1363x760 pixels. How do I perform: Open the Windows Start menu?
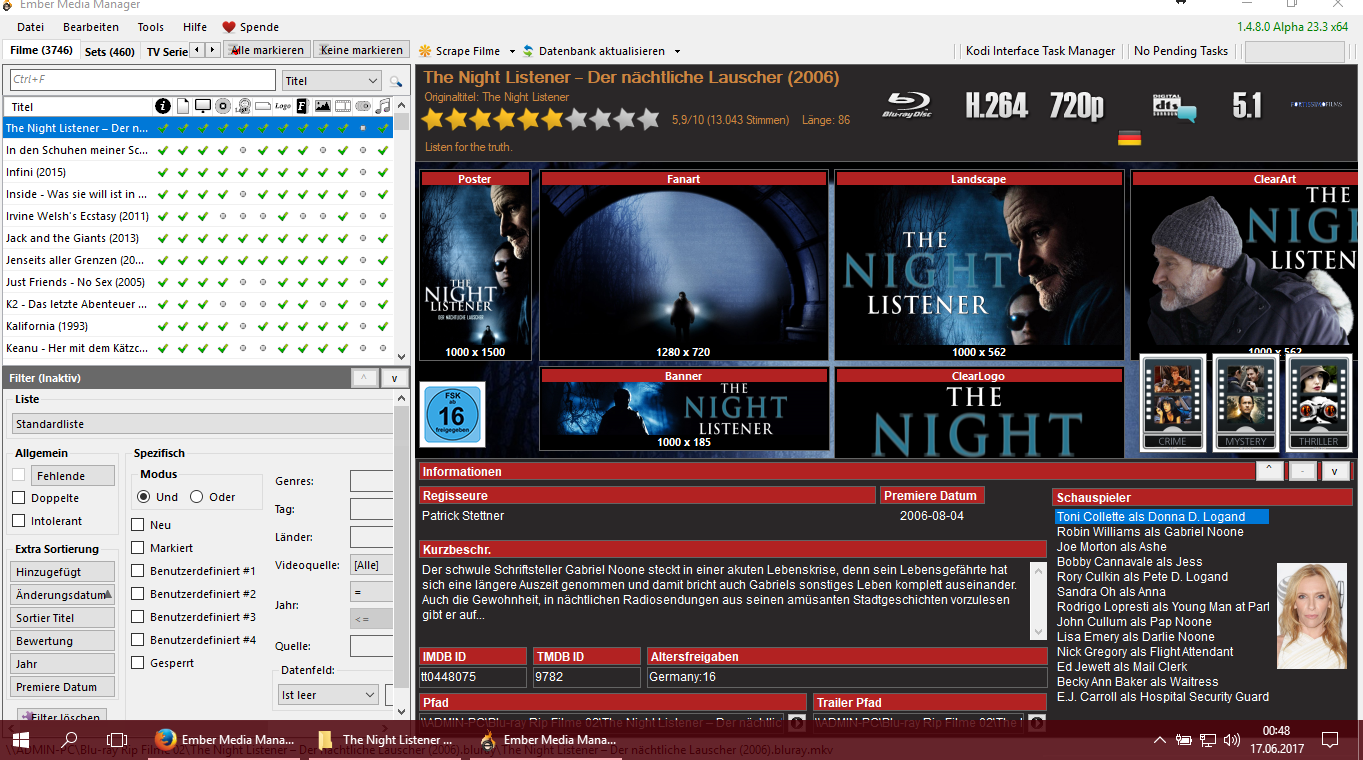click(x=20, y=740)
